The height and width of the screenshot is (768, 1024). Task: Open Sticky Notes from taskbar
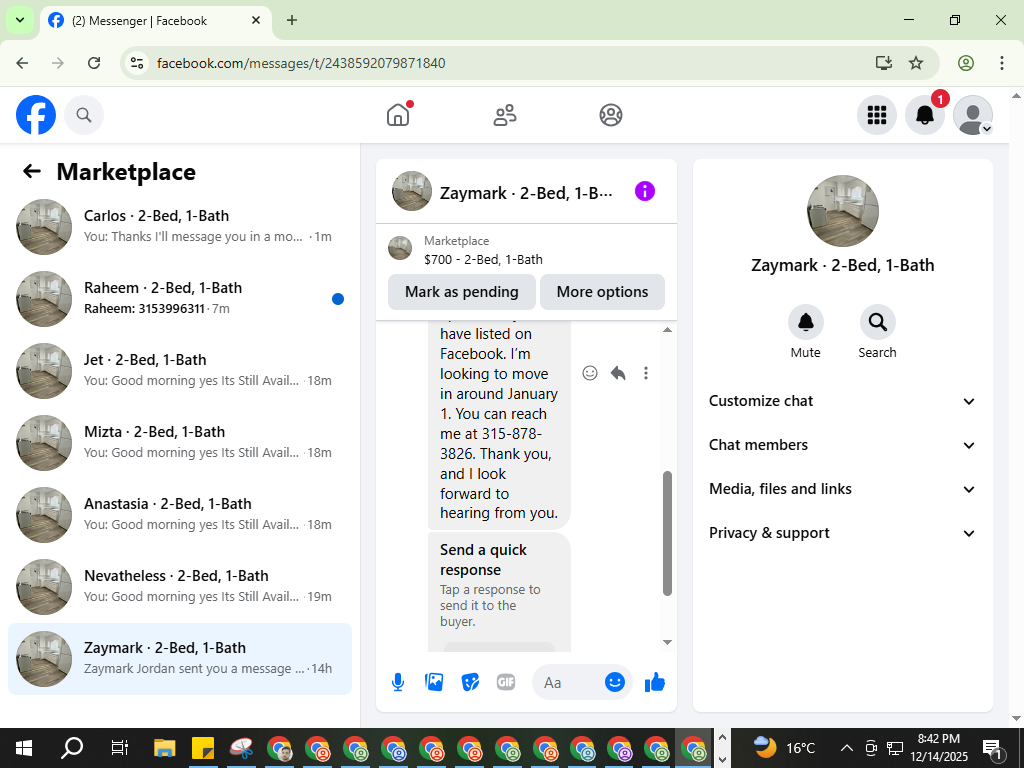pyautogui.click(x=203, y=748)
